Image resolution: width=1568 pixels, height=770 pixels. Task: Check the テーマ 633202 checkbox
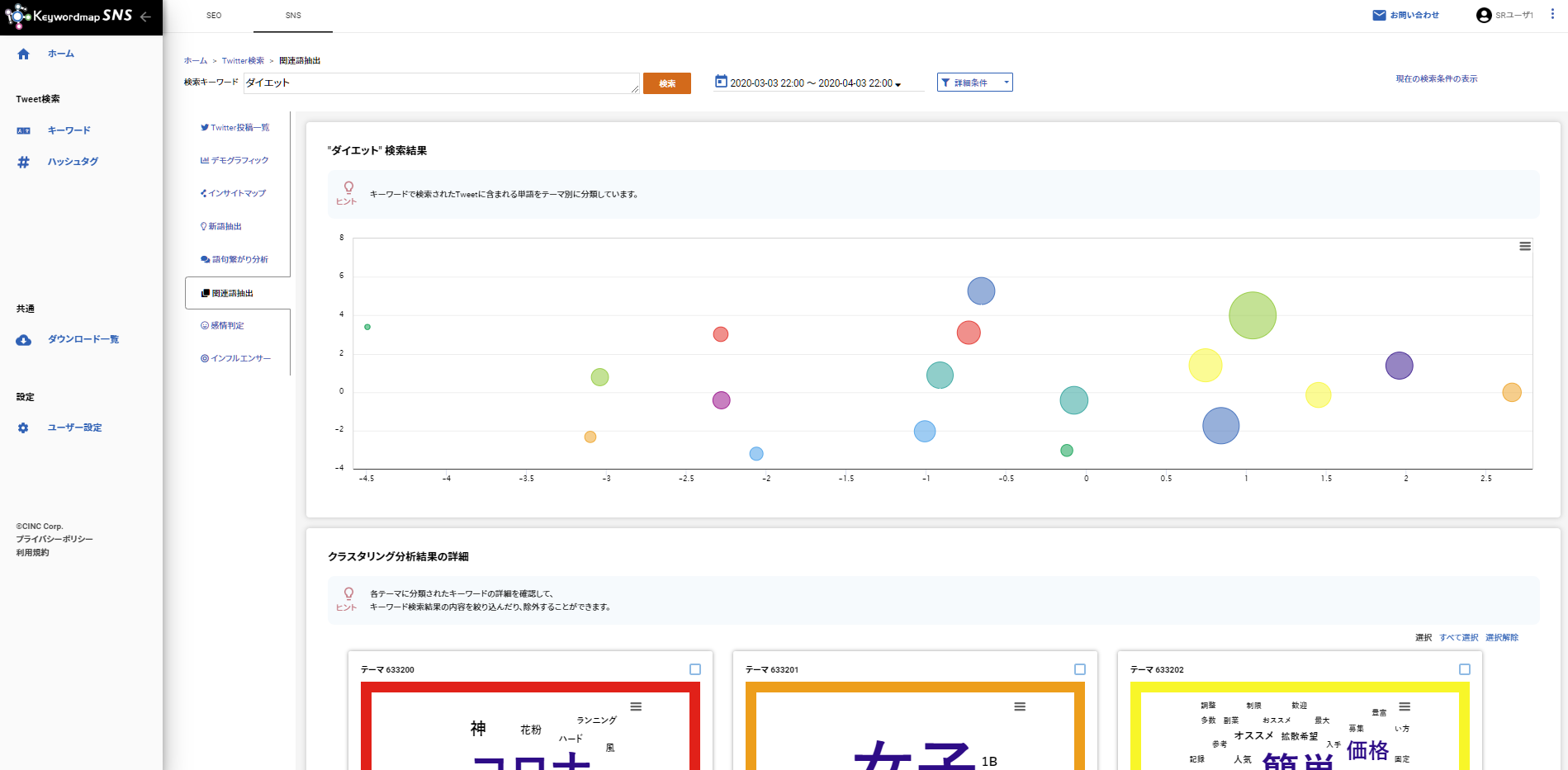(x=1464, y=669)
